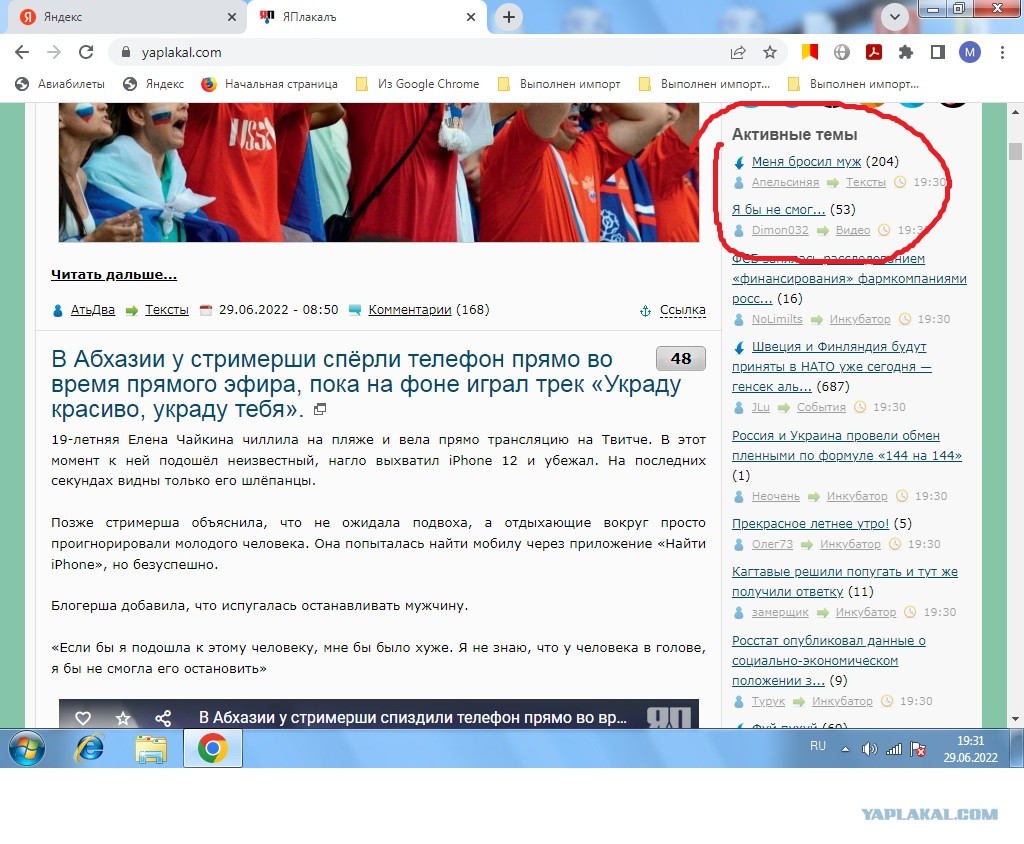1024x844 pixels.
Task: Reload the yaplakal.com page
Action: click(x=86, y=52)
